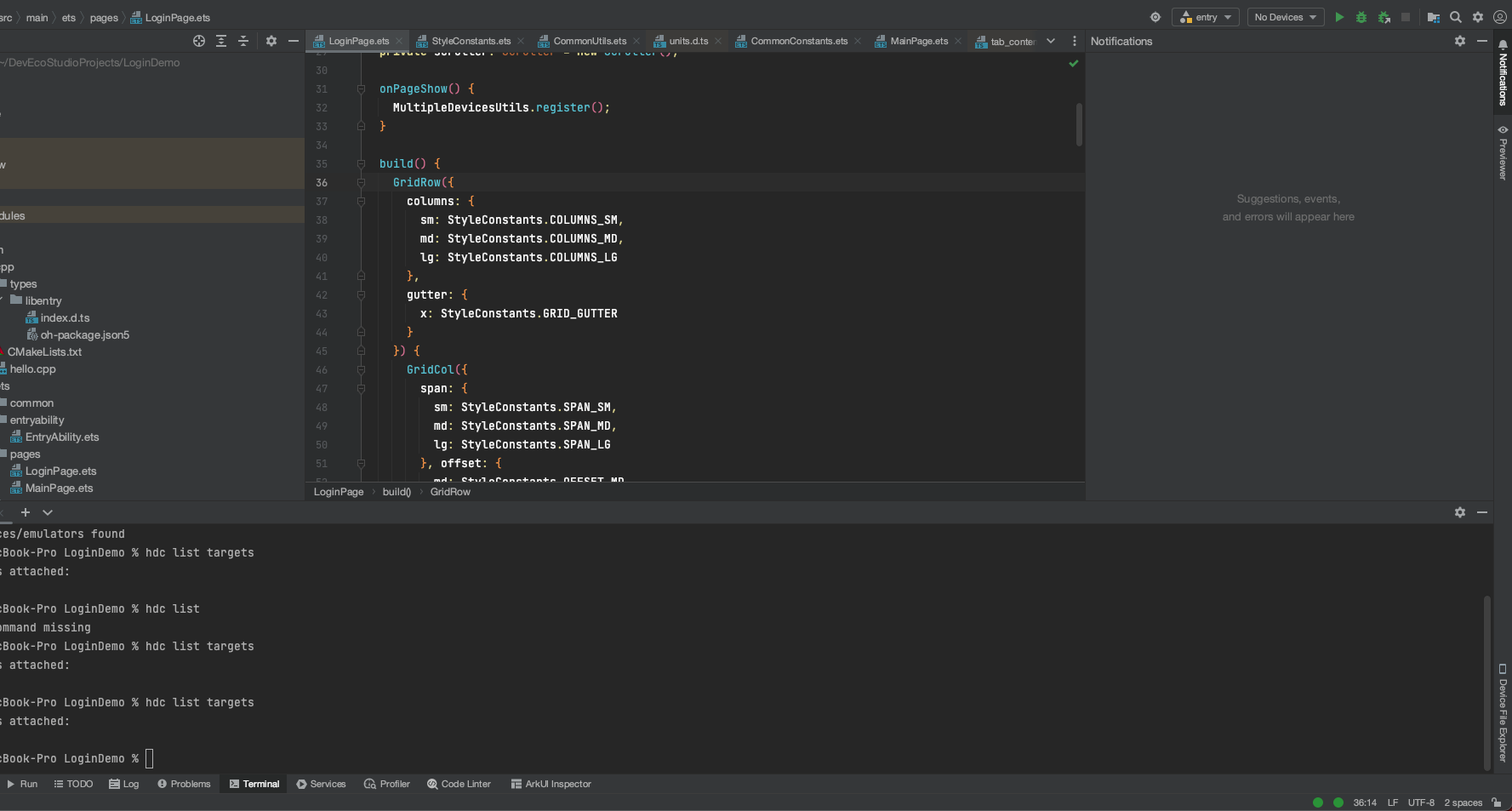Viewport: 1512px width, 811px height.
Task: Fold the gutter block at line 42
Action: (x=361, y=294)
